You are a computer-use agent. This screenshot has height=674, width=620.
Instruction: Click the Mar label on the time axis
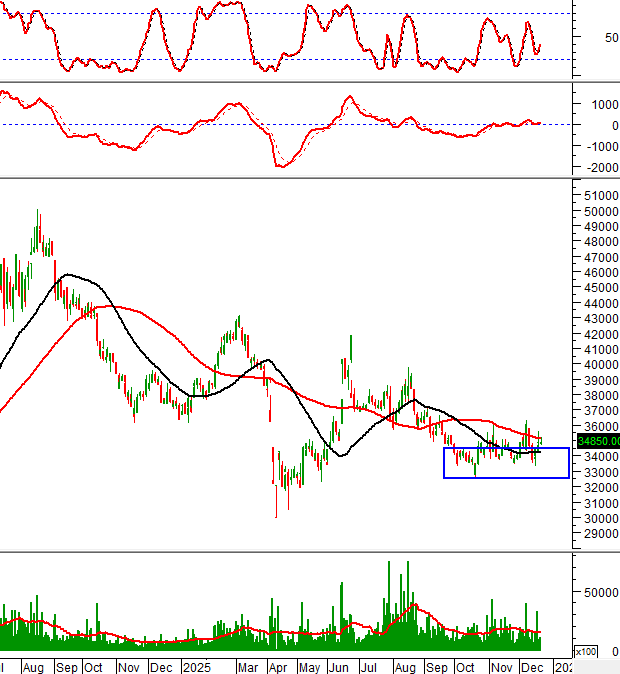tap(245, 666)
